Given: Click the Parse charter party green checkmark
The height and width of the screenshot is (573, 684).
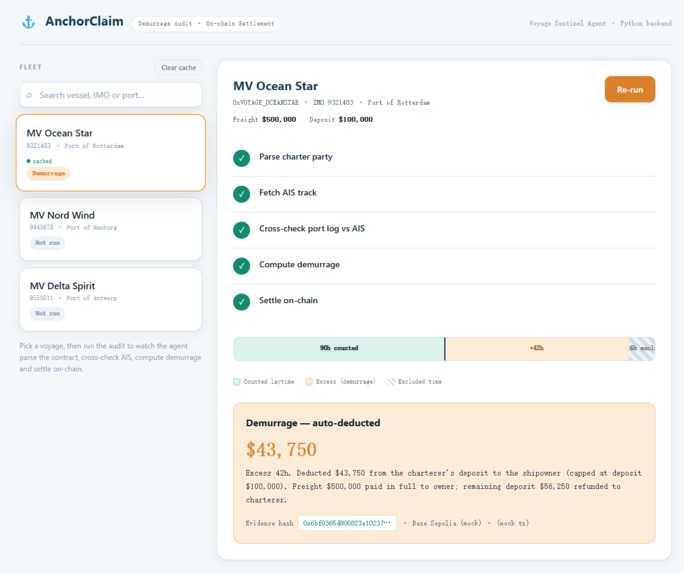Looking at the screenshot, I should (241, 158).
